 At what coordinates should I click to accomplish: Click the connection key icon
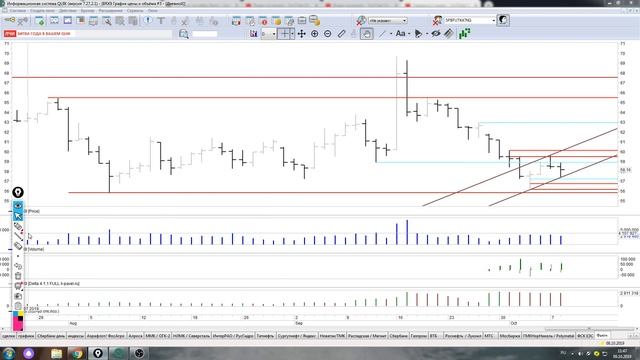click(x=9, y=20)
